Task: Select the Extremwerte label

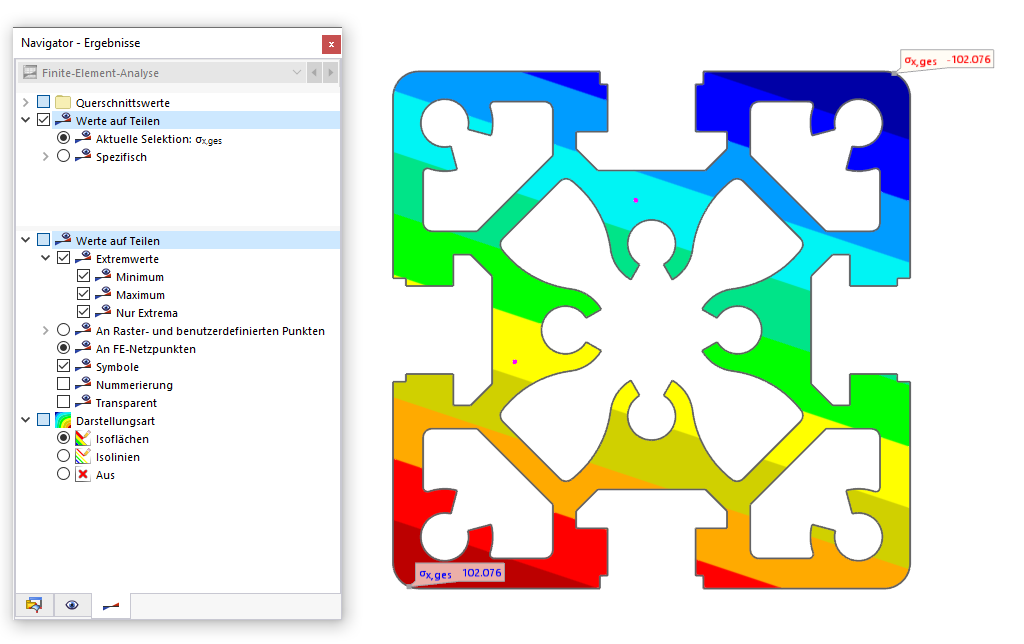Action: point(127,259)
